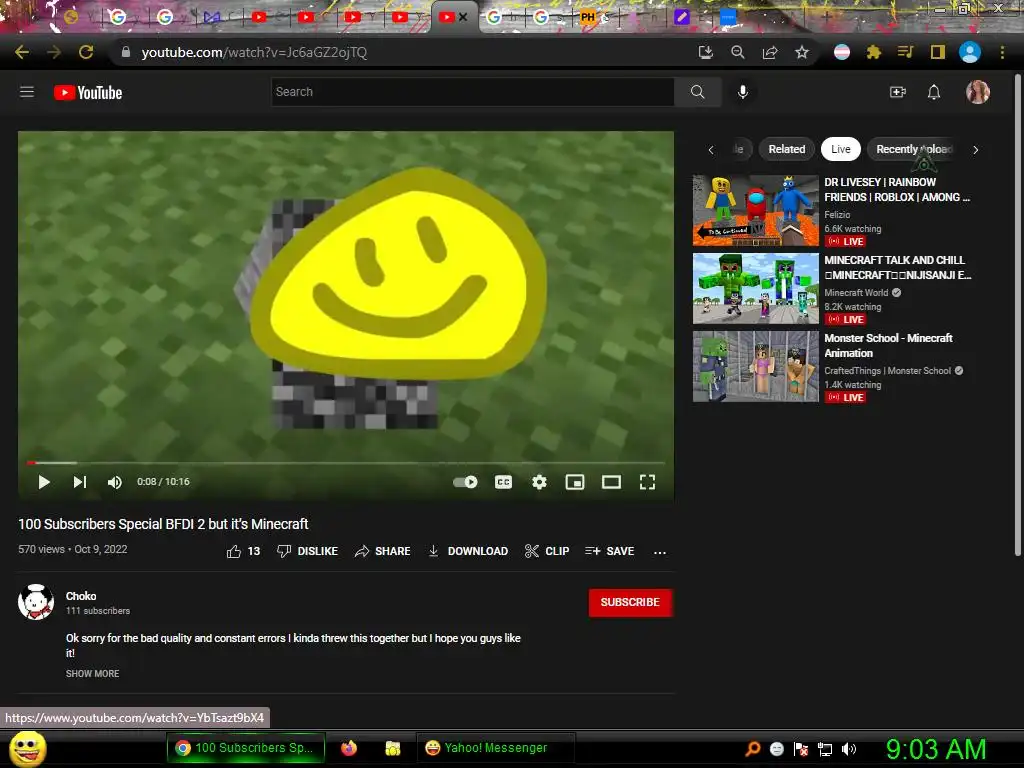Screen dimensions: 1024x768
Task: Toggle the browser side panel
Action: coord(938,52)
